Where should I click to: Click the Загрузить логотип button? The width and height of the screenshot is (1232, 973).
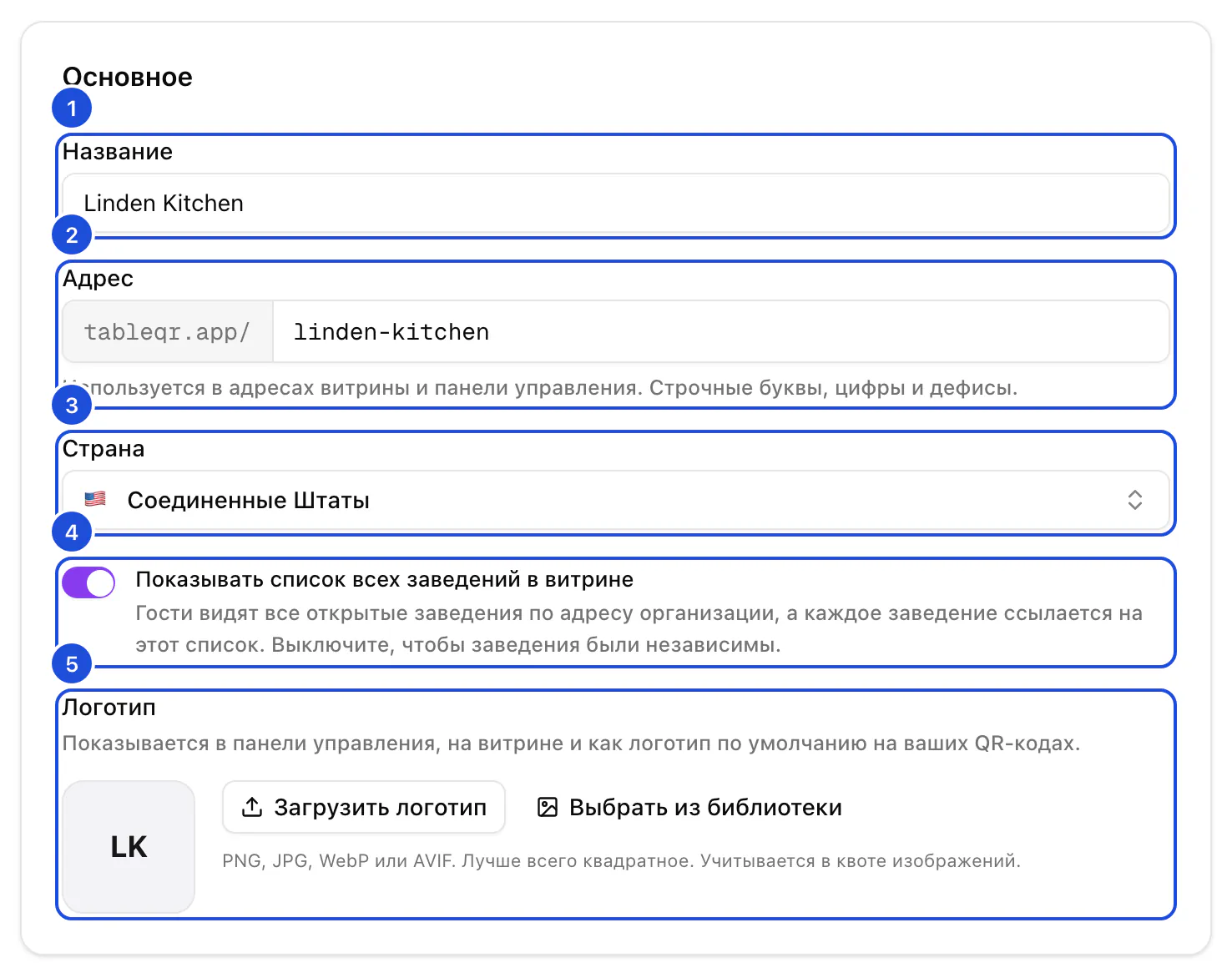364,807
